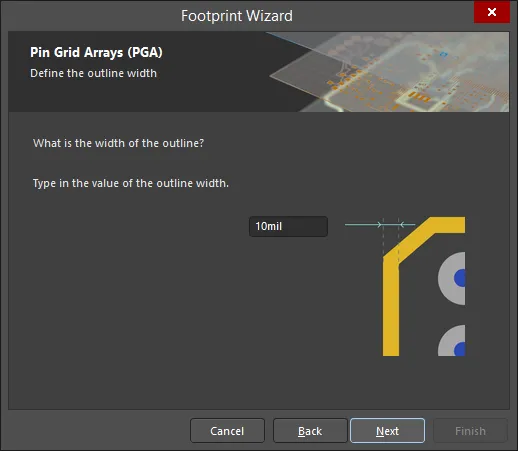Click the lower blue pad hole
The height and width of the screenshot is (451, 518).
coord(460,349)
